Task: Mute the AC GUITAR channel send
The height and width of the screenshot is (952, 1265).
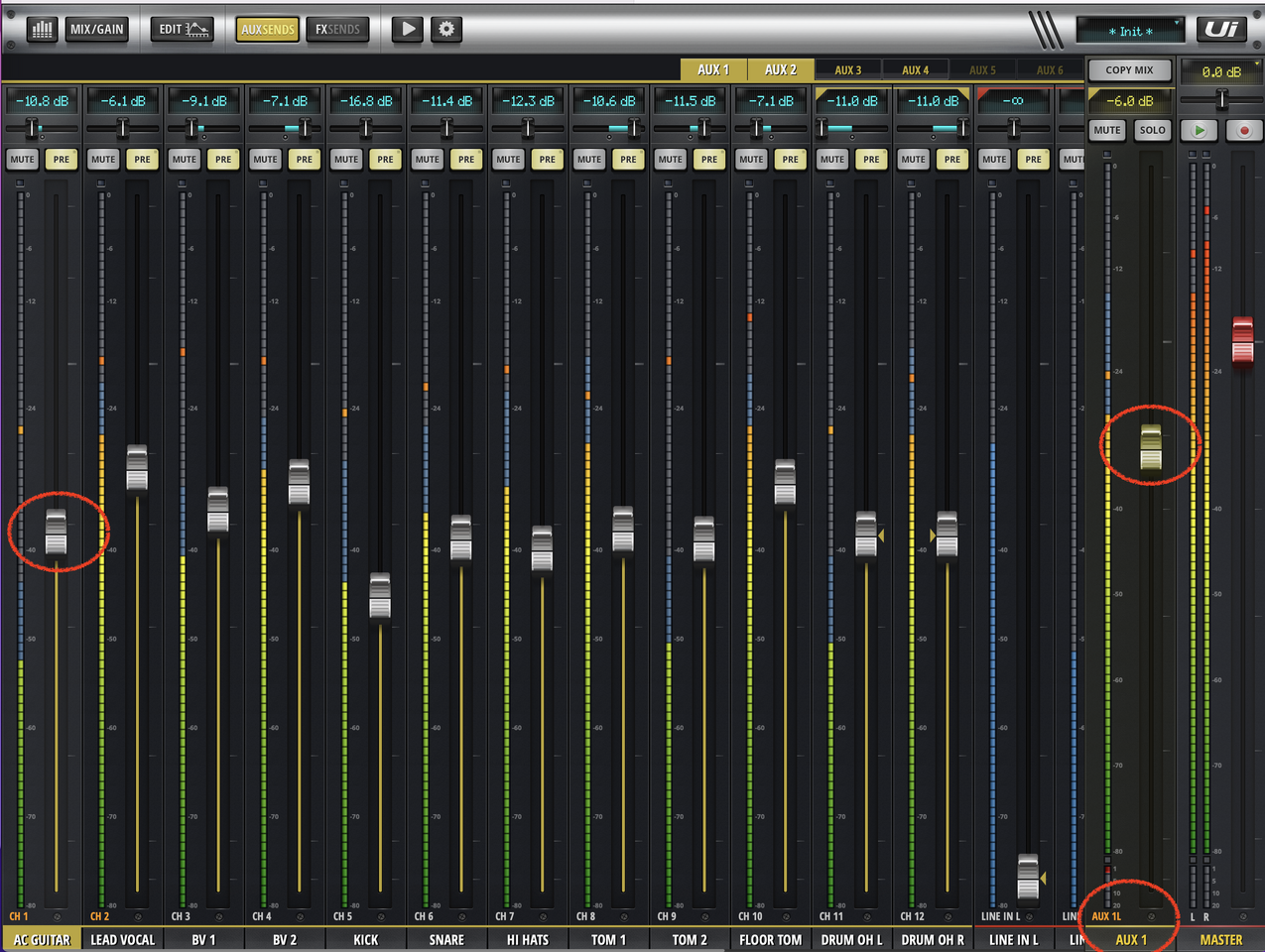Action: point(22,159)
